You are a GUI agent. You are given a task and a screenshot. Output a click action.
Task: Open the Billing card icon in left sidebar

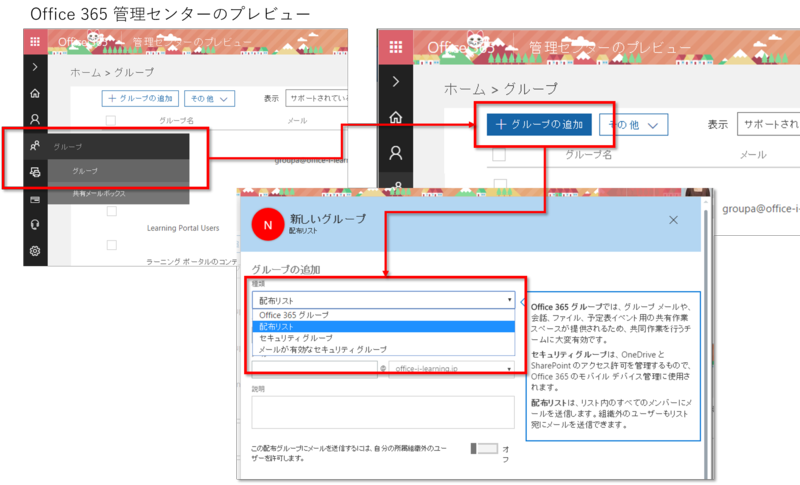(35, 199)
